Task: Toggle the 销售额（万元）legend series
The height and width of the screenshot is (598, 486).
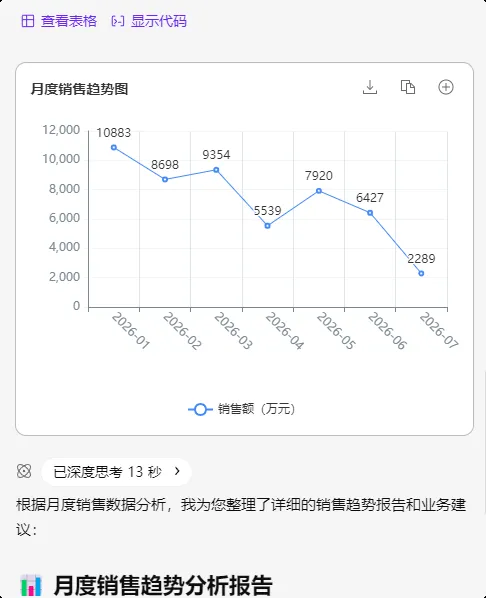Action: coord(241,409)
